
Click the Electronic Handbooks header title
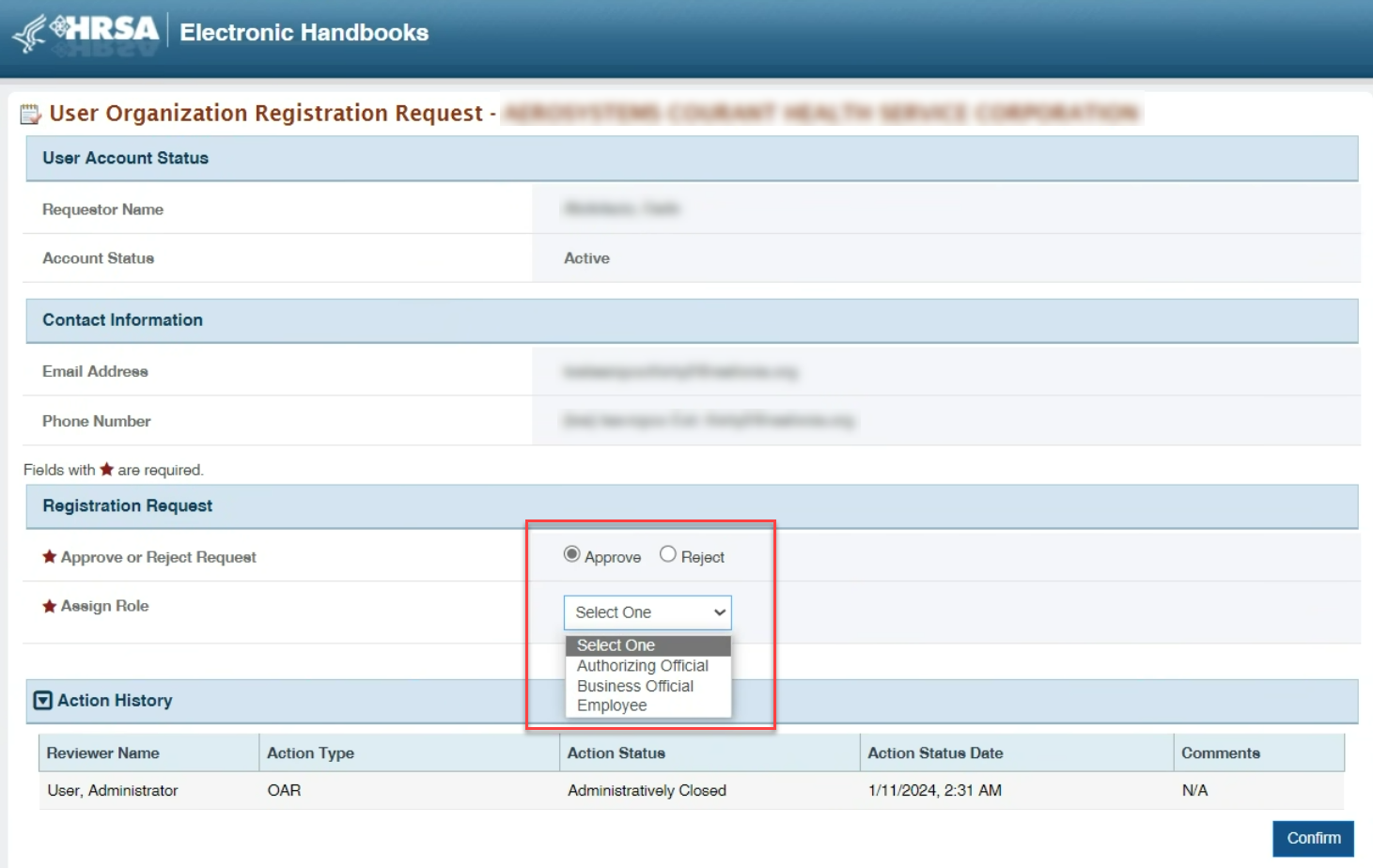click(304, 33)
